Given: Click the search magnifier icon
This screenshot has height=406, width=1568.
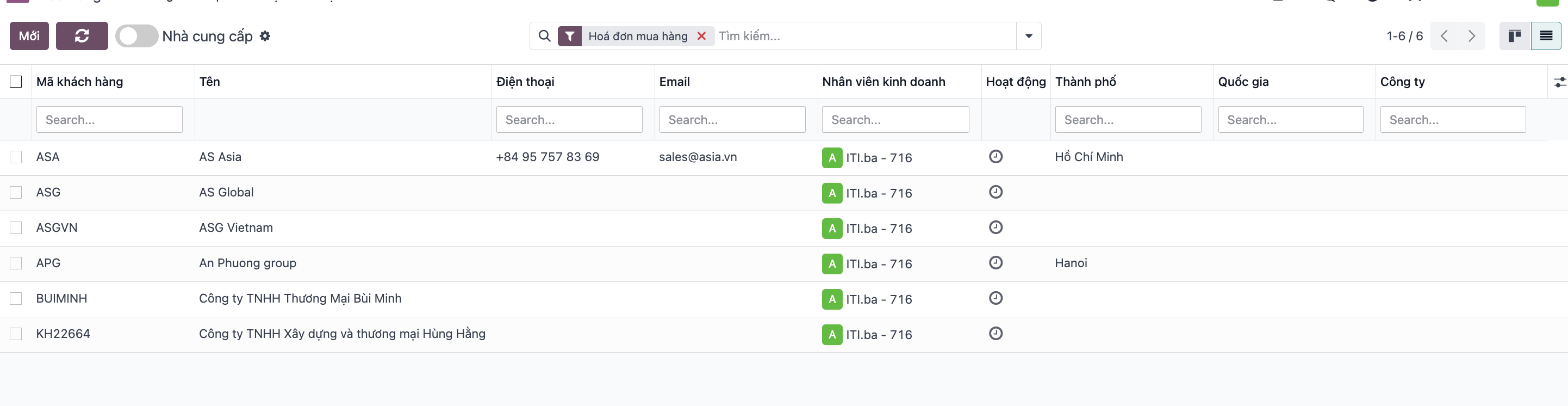Looking at the screenshot, I should click(x=545, y=36).
